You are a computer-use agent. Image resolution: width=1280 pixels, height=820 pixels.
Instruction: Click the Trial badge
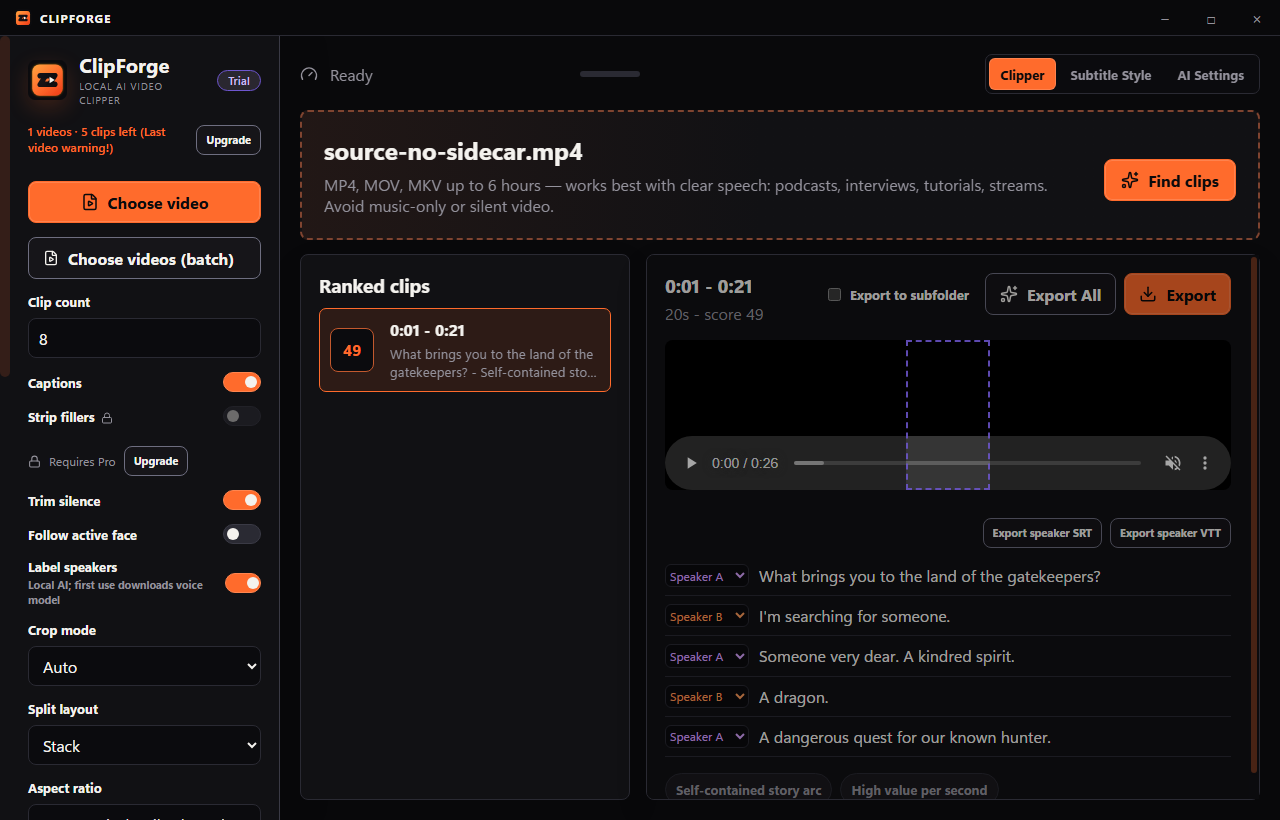pos(239,81)
